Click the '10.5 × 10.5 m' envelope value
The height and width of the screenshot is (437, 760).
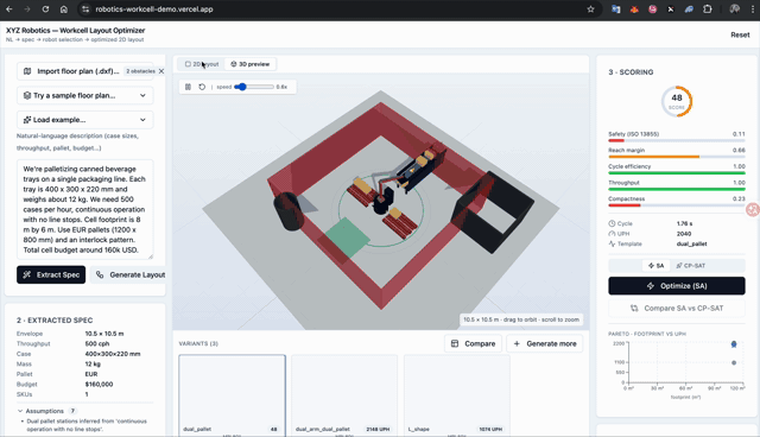point(104,334)
